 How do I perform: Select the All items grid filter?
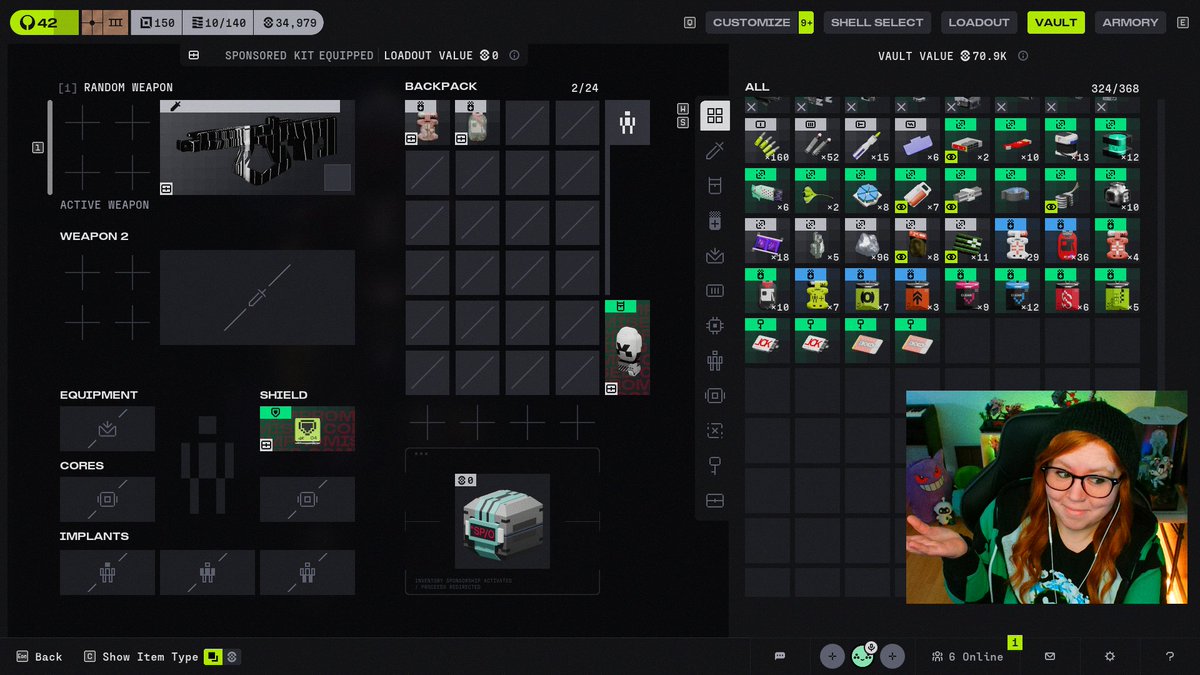[714, 116]
